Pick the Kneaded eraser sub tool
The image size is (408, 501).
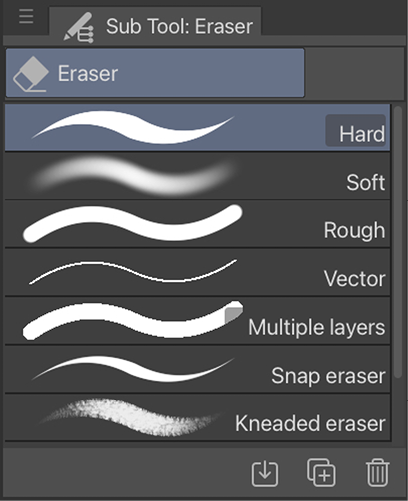197,417
